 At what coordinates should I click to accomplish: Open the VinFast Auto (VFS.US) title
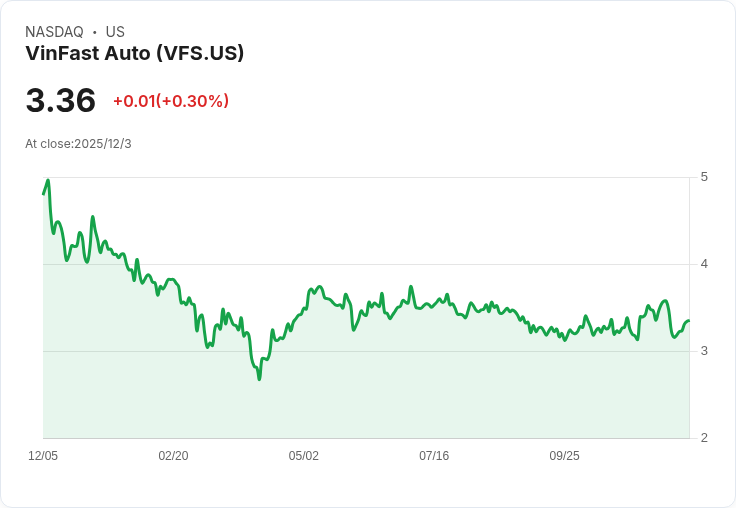(x=134, y=54)
